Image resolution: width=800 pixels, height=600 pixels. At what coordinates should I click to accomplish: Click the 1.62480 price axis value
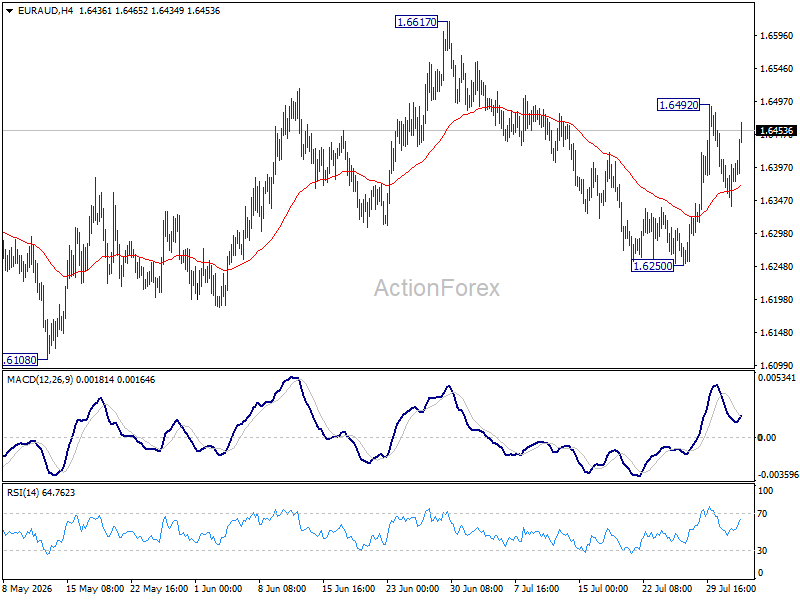(777, 267)
